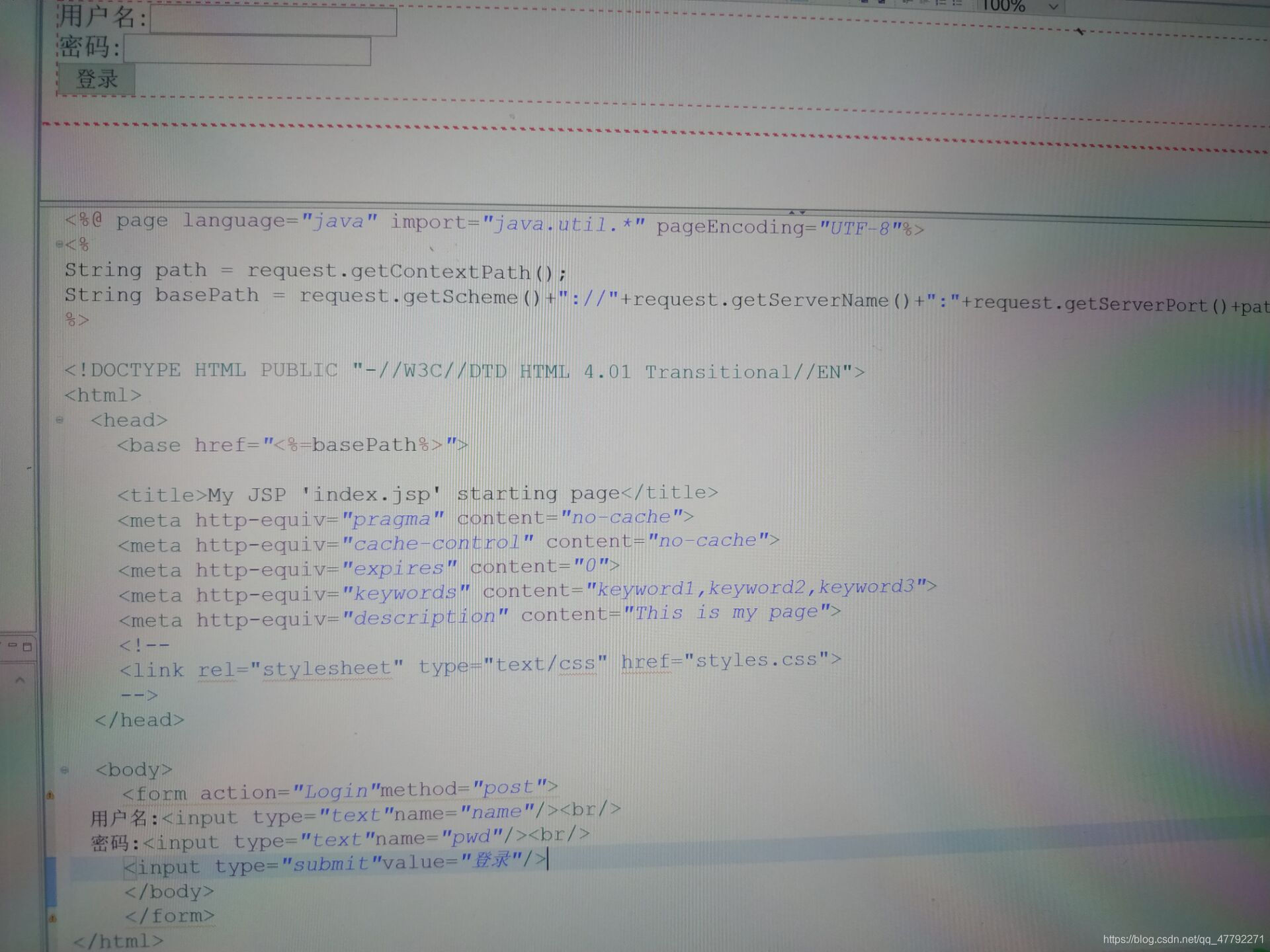Minimize the left side panel
Viewport: 1270px width, 952px height.
13,645
